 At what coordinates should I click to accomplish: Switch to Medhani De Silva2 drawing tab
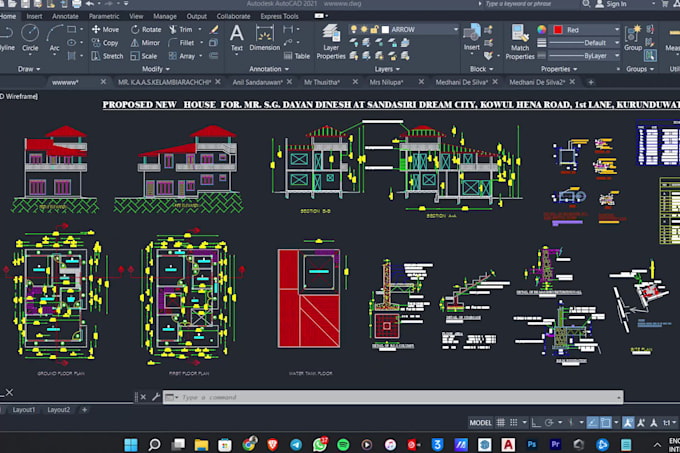point(537,82)
